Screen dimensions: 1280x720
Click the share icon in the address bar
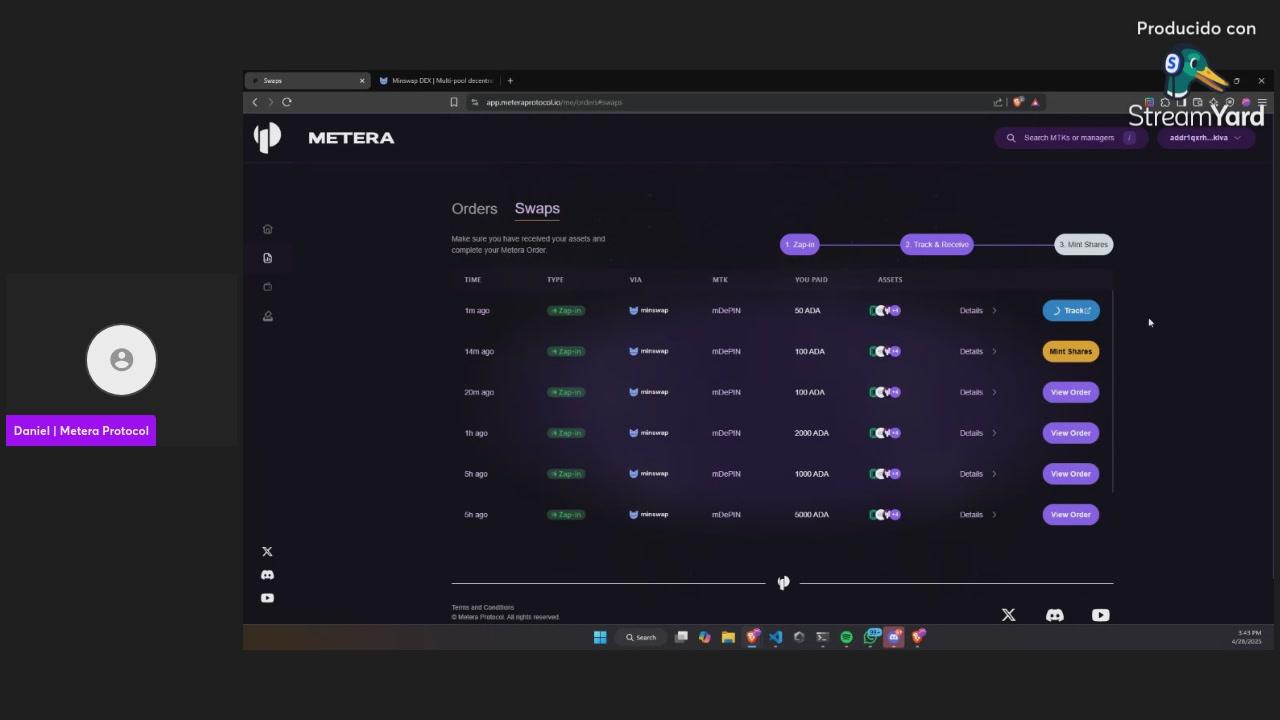[x=997, y=102]
